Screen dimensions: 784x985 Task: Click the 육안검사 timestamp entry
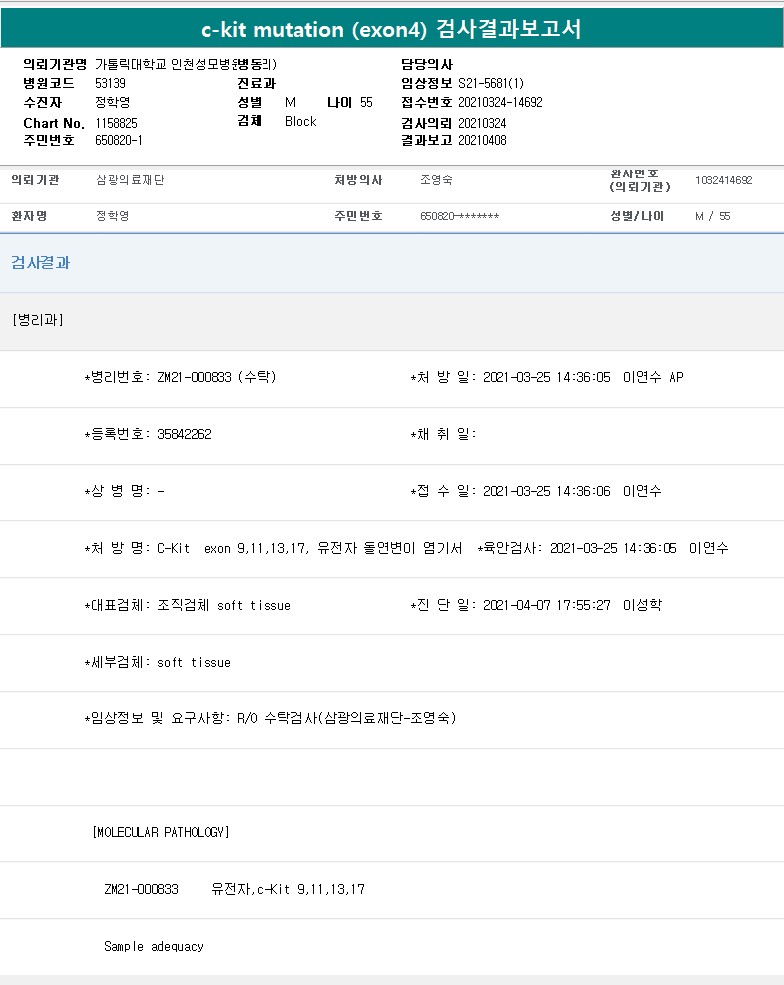click(x=602, y=548)
